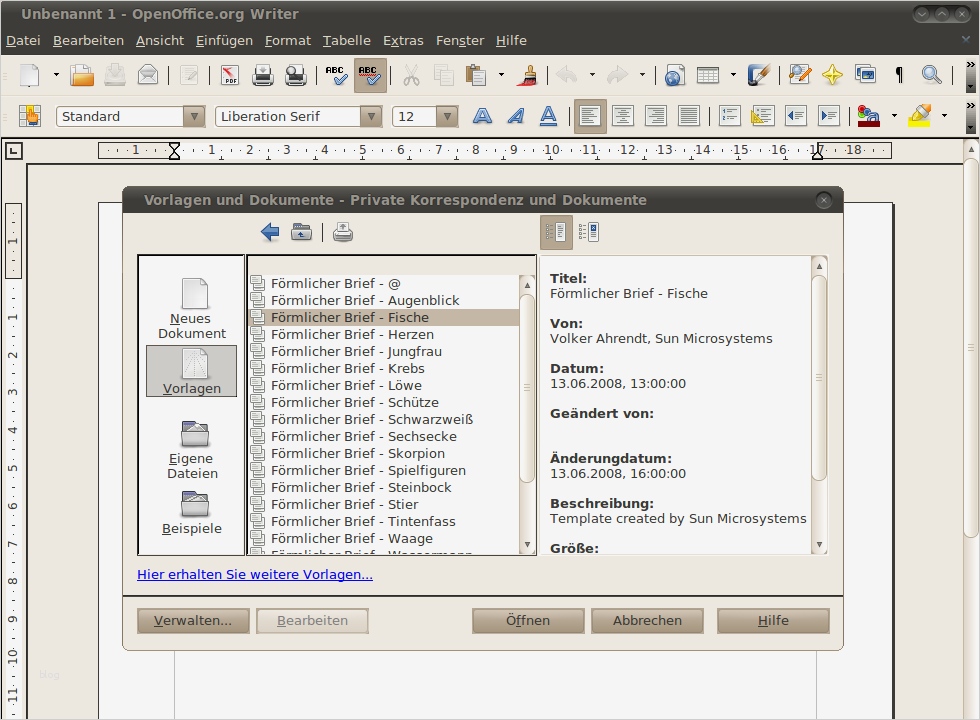Open the Tabelle menu
Screen dimensions: 980x720
(x=346, y=40)
